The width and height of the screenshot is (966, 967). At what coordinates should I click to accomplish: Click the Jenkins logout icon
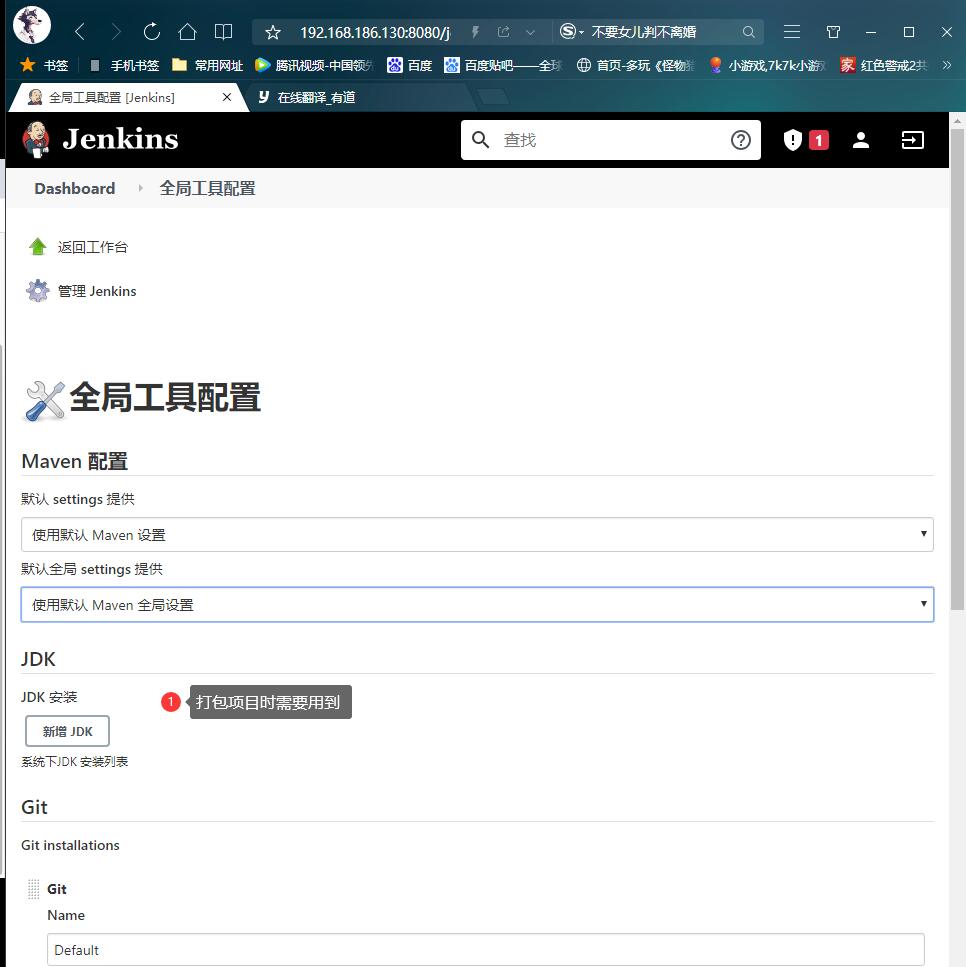coord(912,140)
